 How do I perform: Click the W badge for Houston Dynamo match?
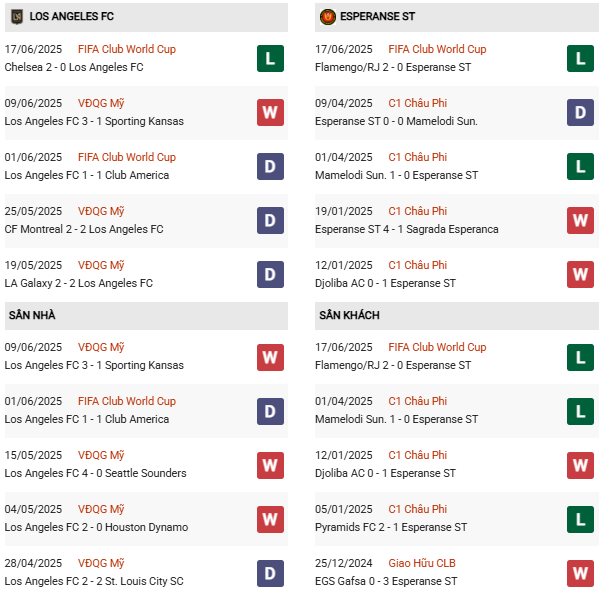click(x=270, y=518)
